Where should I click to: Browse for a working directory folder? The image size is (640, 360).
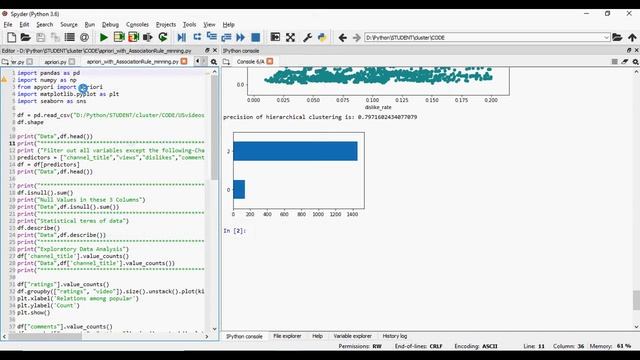point(617,38)
